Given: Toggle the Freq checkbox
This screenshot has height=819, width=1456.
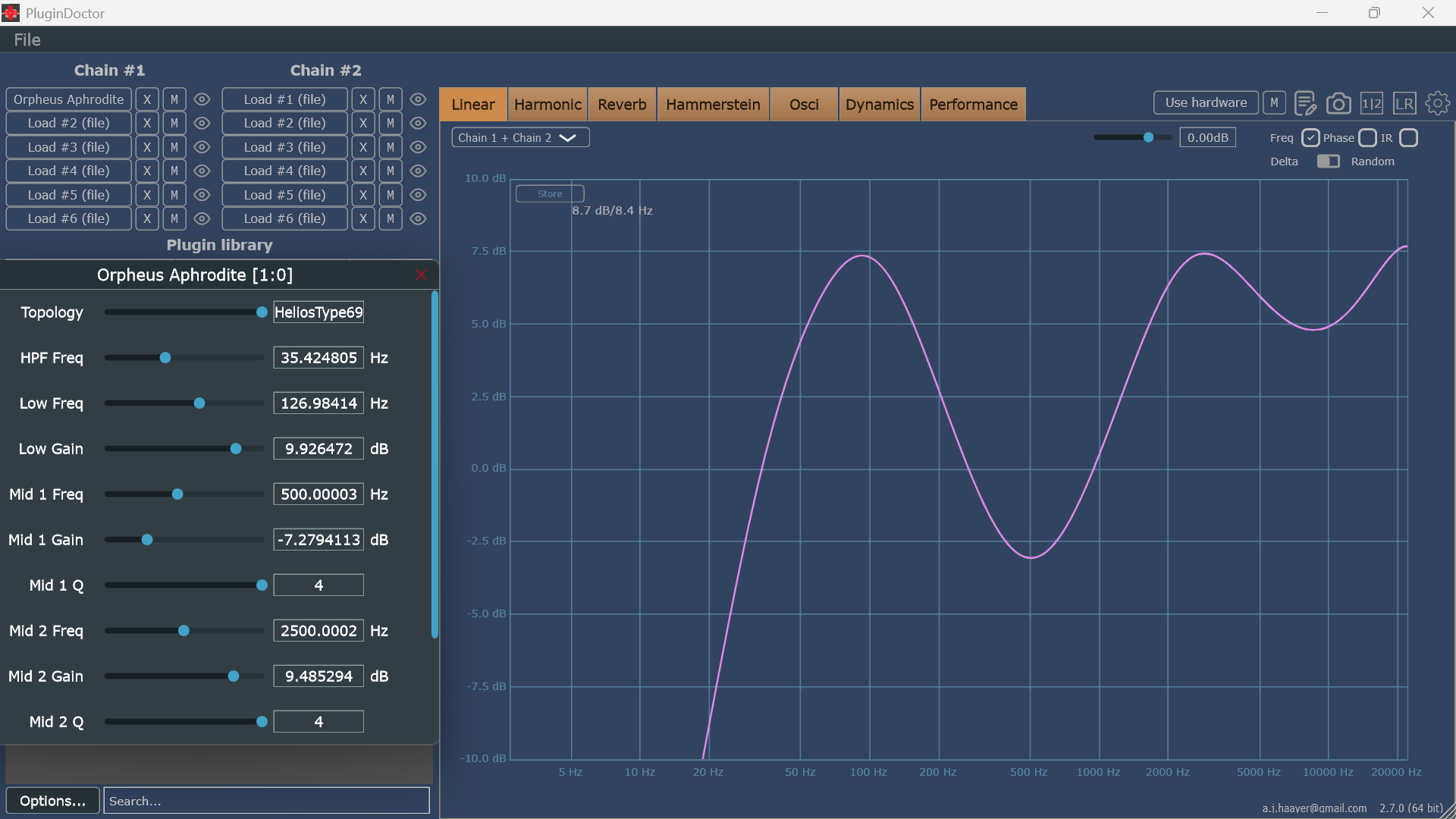Looking at the screenshot, I should [1310, 138].
